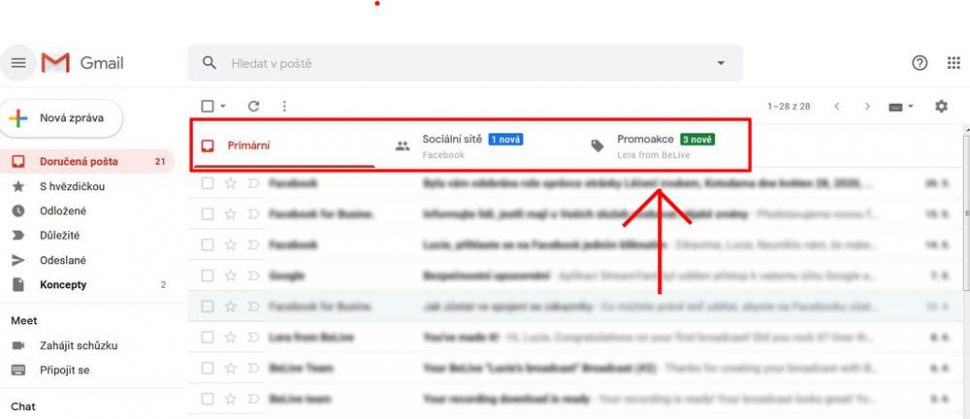
Task: Open dropdown arrow beside select-all checkbox
Action: [x=223, y=106]
